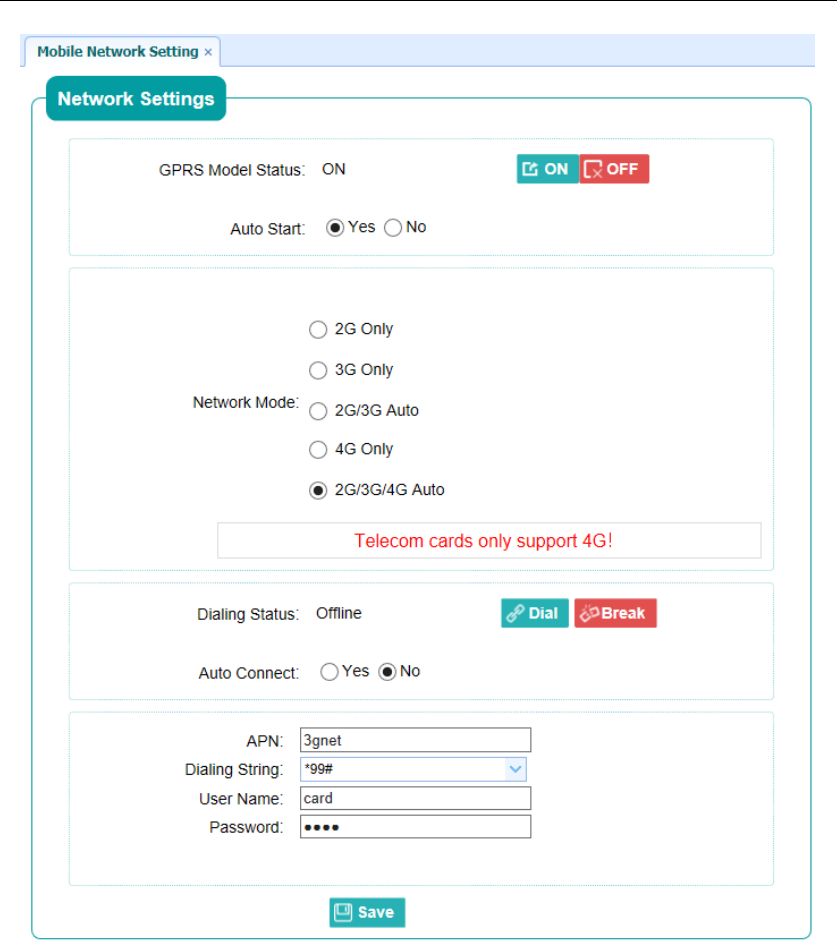837x945 pixels.
Task: Choose 3G Only network mode
Action: coord(318,370)
